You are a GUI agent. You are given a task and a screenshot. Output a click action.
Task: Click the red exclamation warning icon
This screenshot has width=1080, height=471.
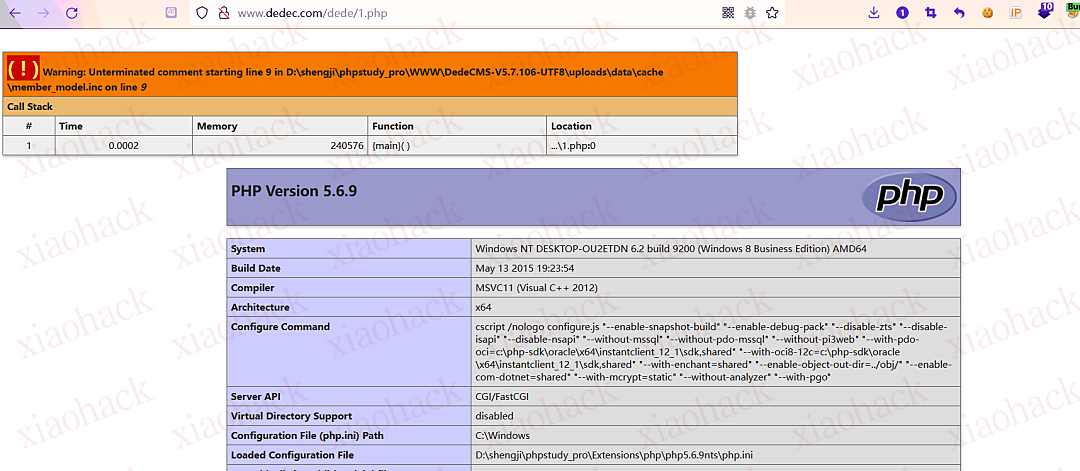23,68
